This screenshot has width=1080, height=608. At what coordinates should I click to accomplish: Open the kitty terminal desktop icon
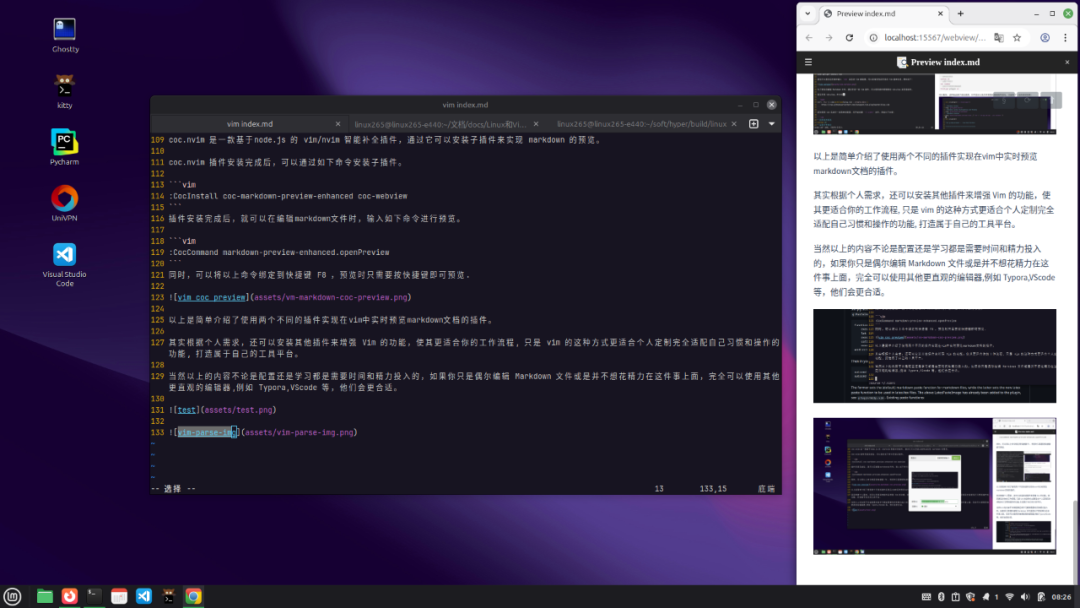pos(65,92)
